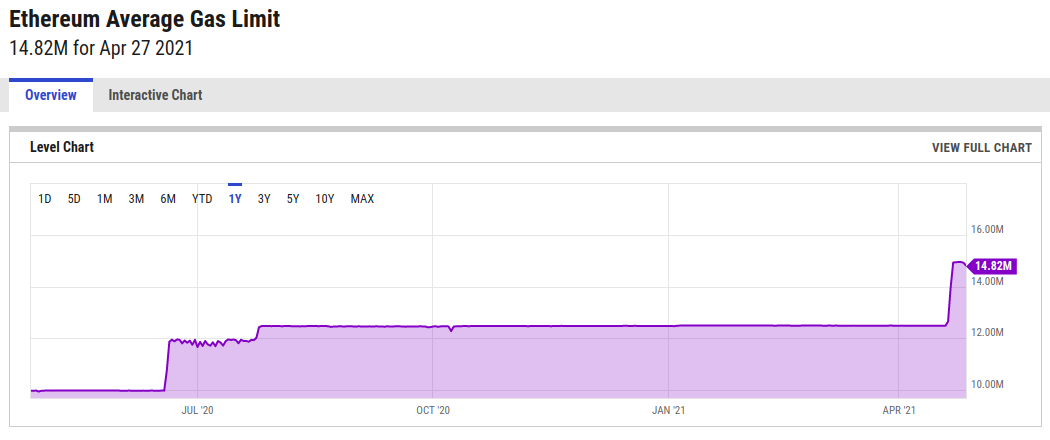Select the 1D time range
The image size is (1050, 440).
click(x=45, y=199)
